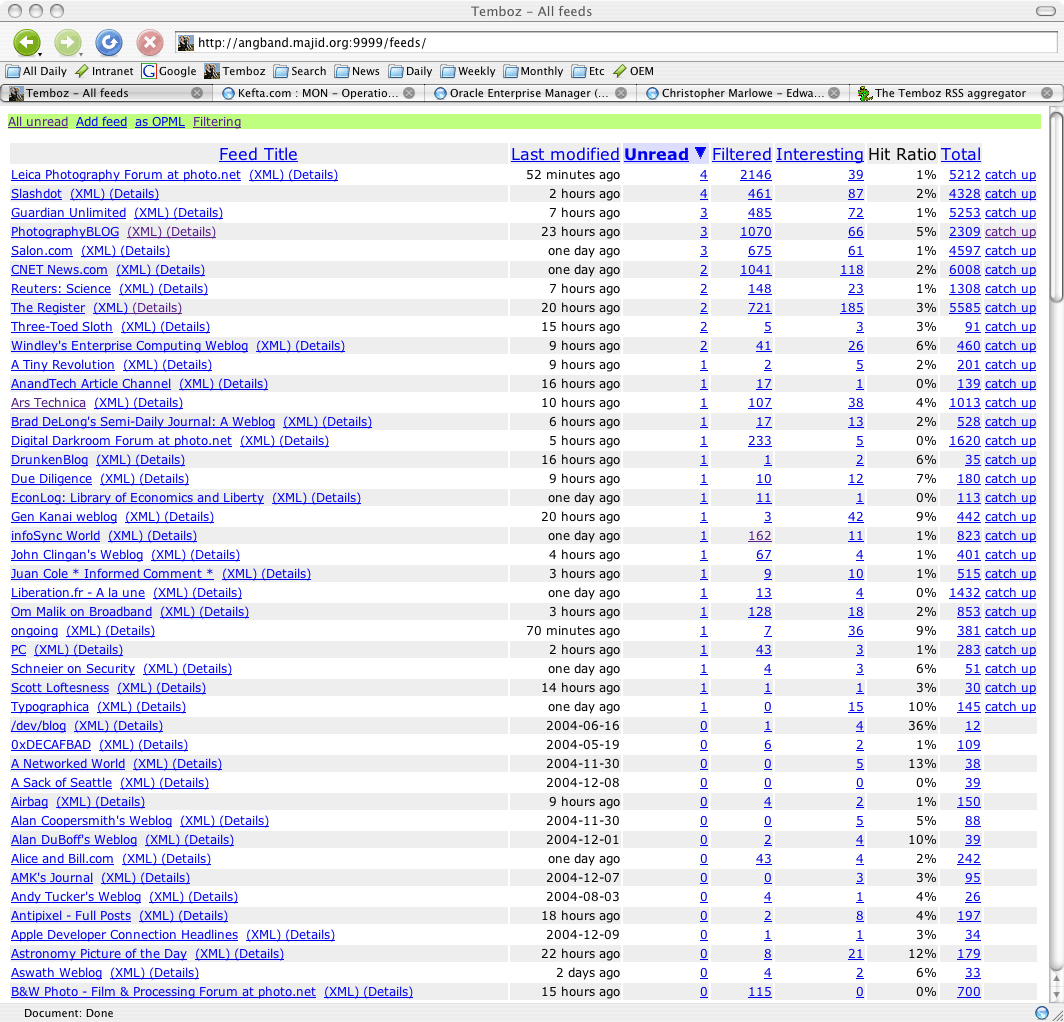The height and width of the screenshot is (1022, 1064).
Task: Sort feeds by the Unread column header
Action: click(x=656, y=154)
